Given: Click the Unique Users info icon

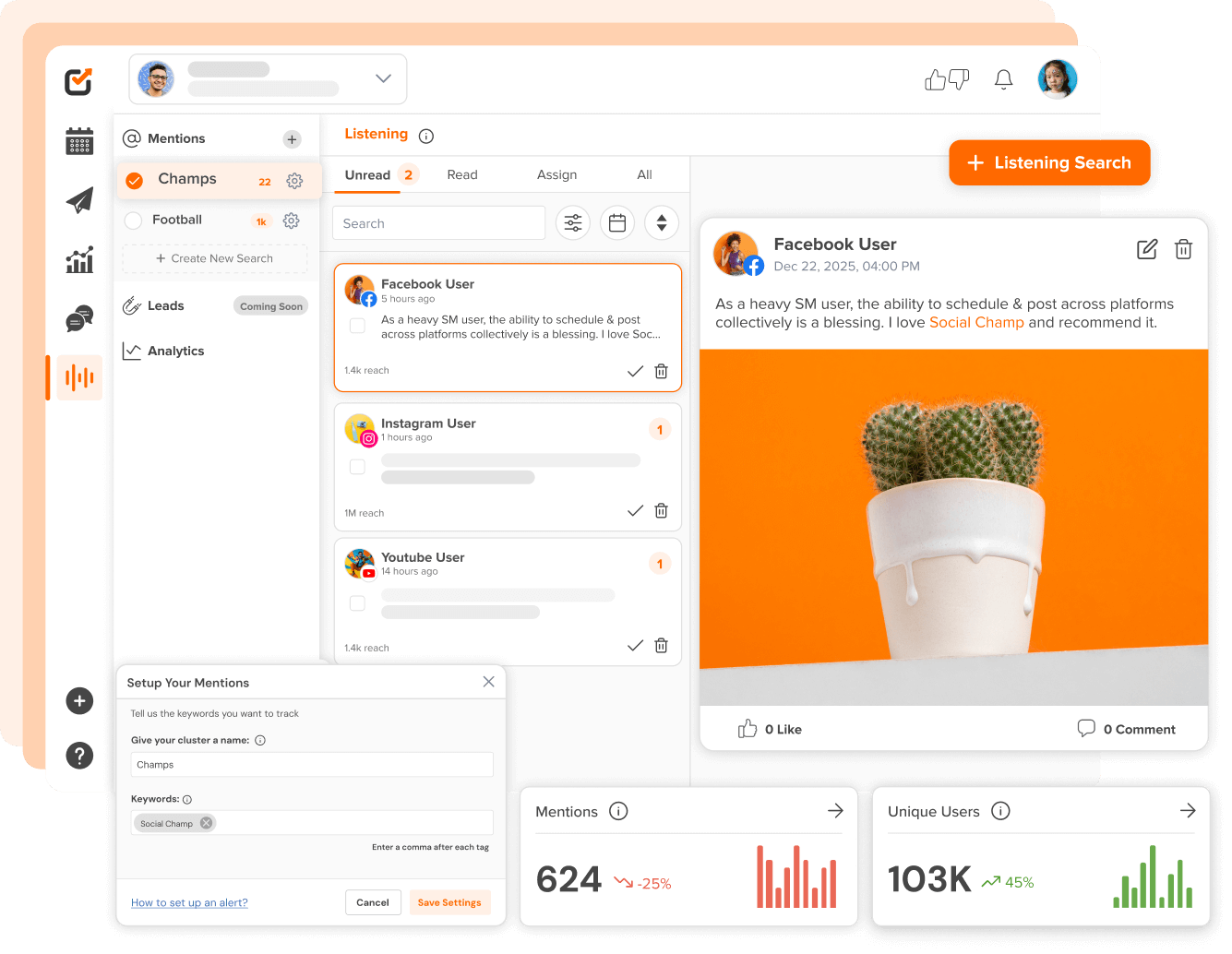Looking at the screenshot, I should 1000,811.
